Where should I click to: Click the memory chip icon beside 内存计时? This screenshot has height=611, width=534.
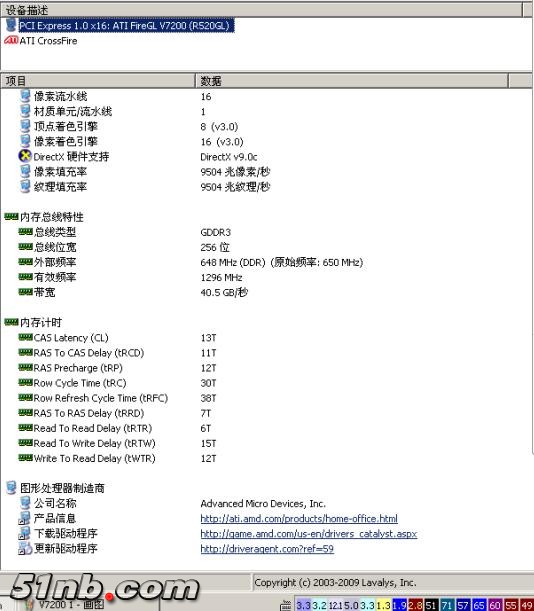pos(11,322)
